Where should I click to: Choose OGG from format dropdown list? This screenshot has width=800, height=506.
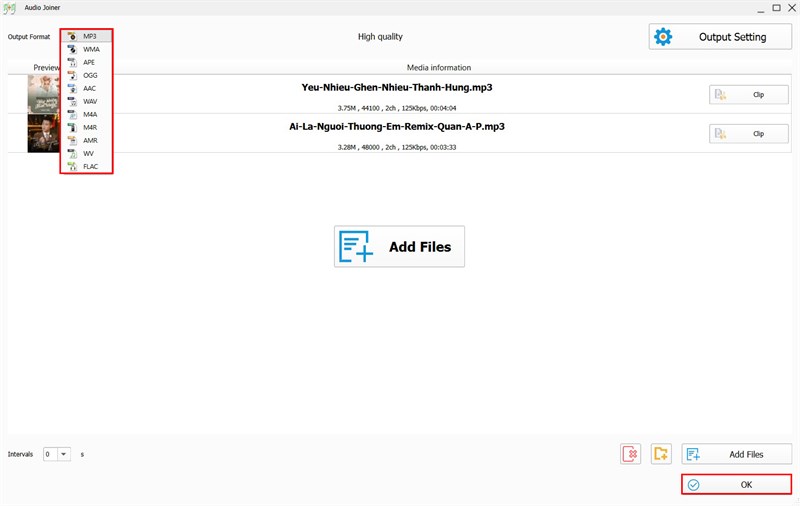90,75
